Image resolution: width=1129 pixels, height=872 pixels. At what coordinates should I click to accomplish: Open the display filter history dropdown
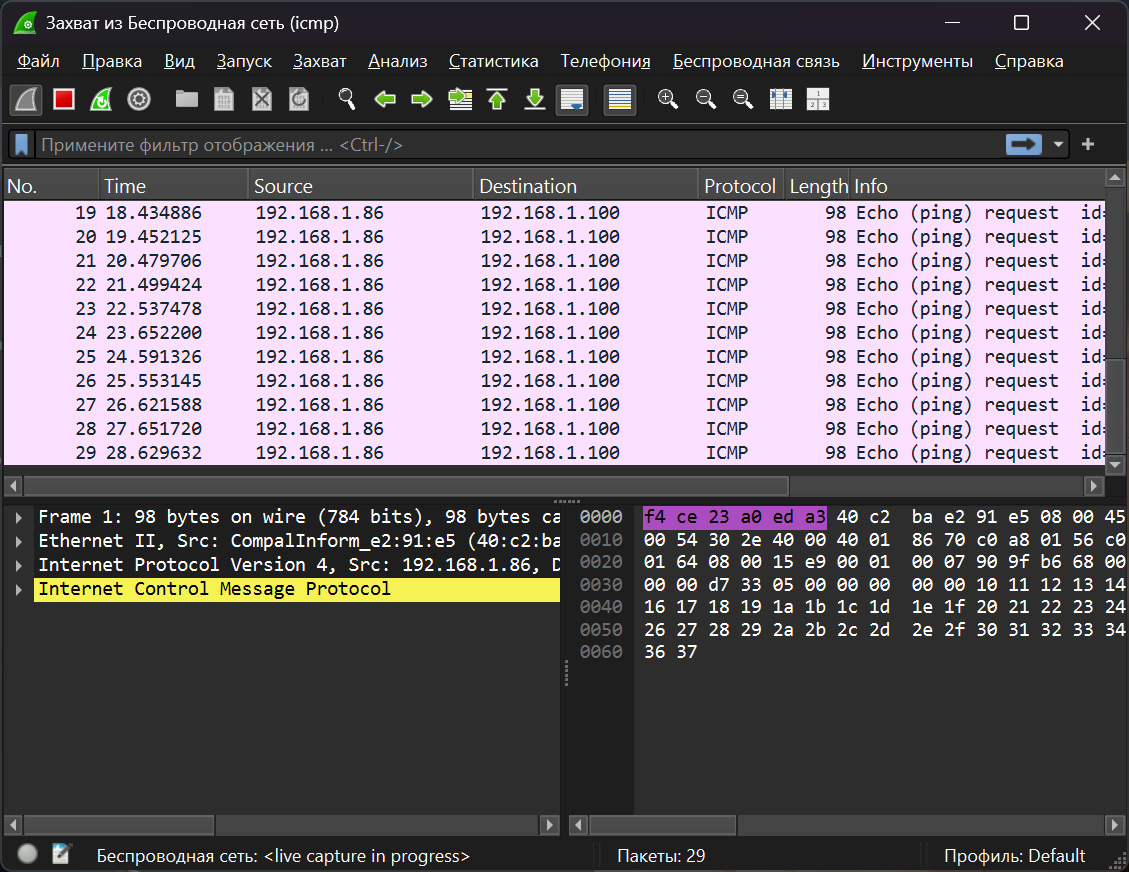tap(1059, 145)
